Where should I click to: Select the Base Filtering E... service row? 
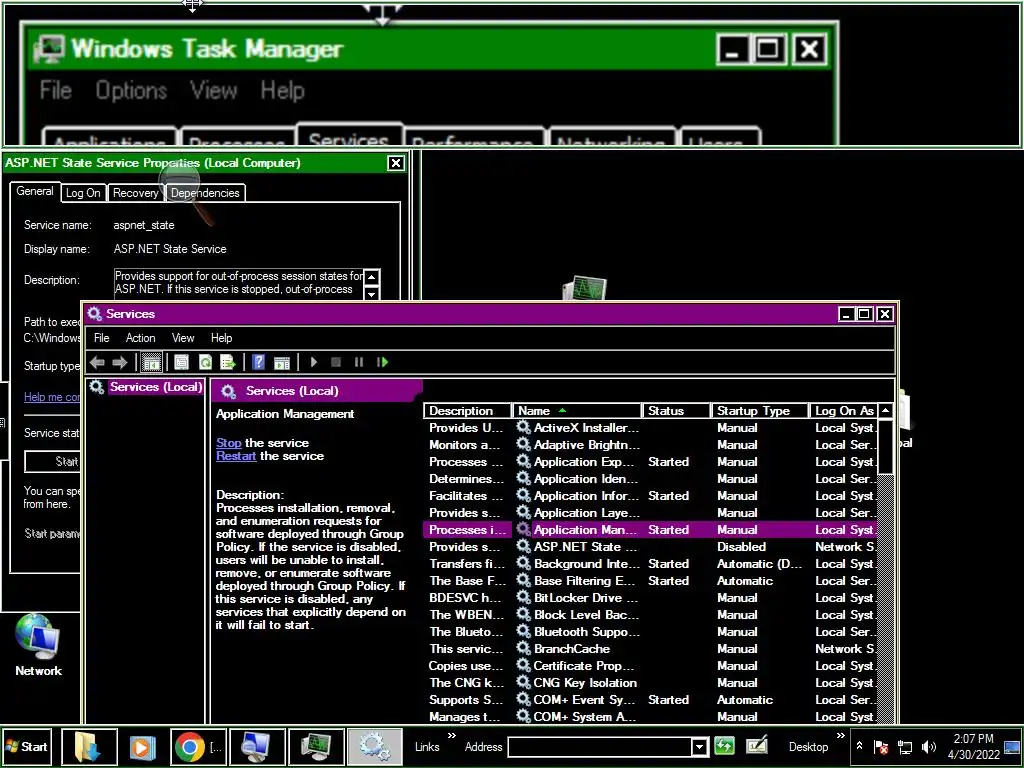pyautogui.click(x=650, y=581)
